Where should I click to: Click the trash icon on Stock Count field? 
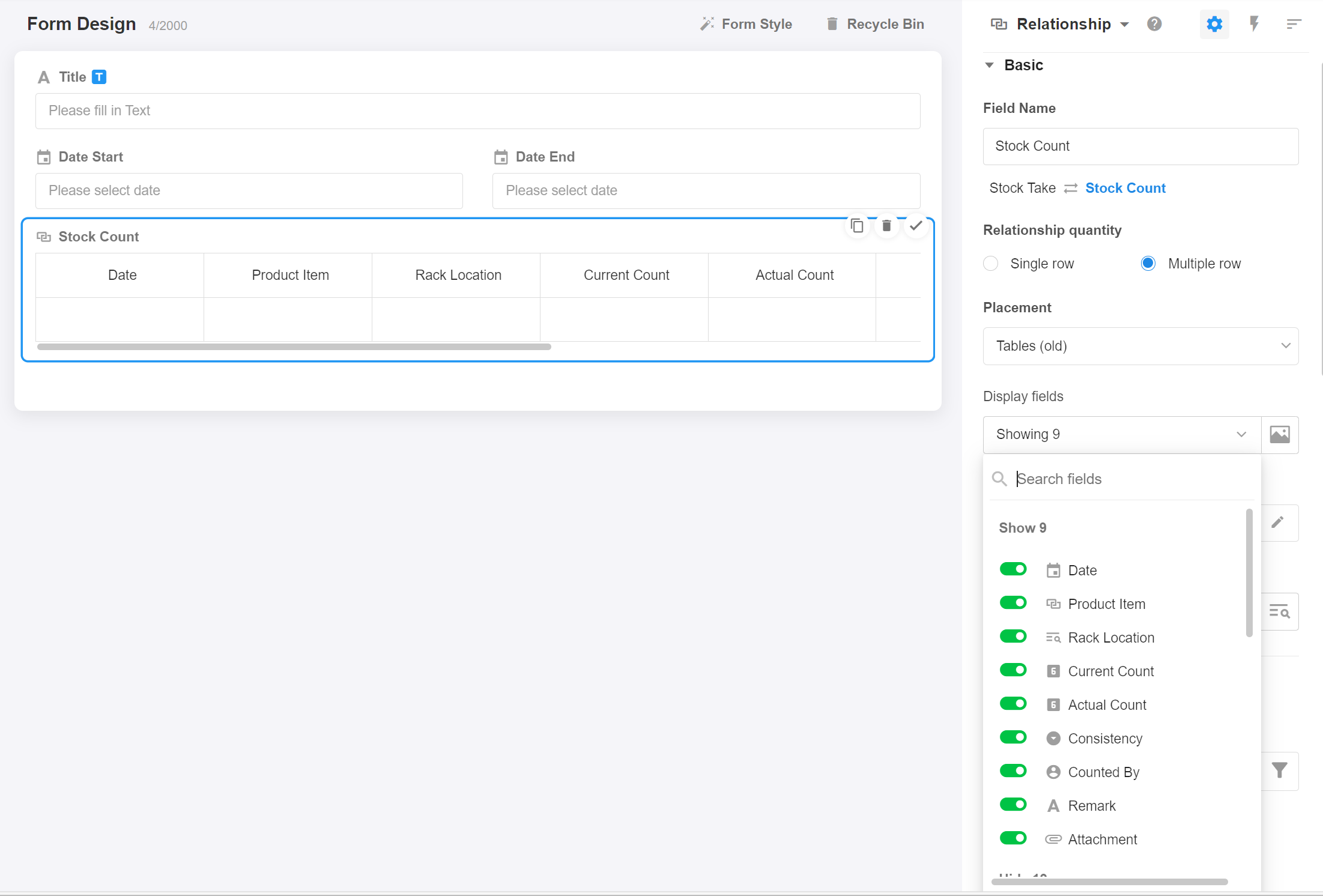coord(886,226)
